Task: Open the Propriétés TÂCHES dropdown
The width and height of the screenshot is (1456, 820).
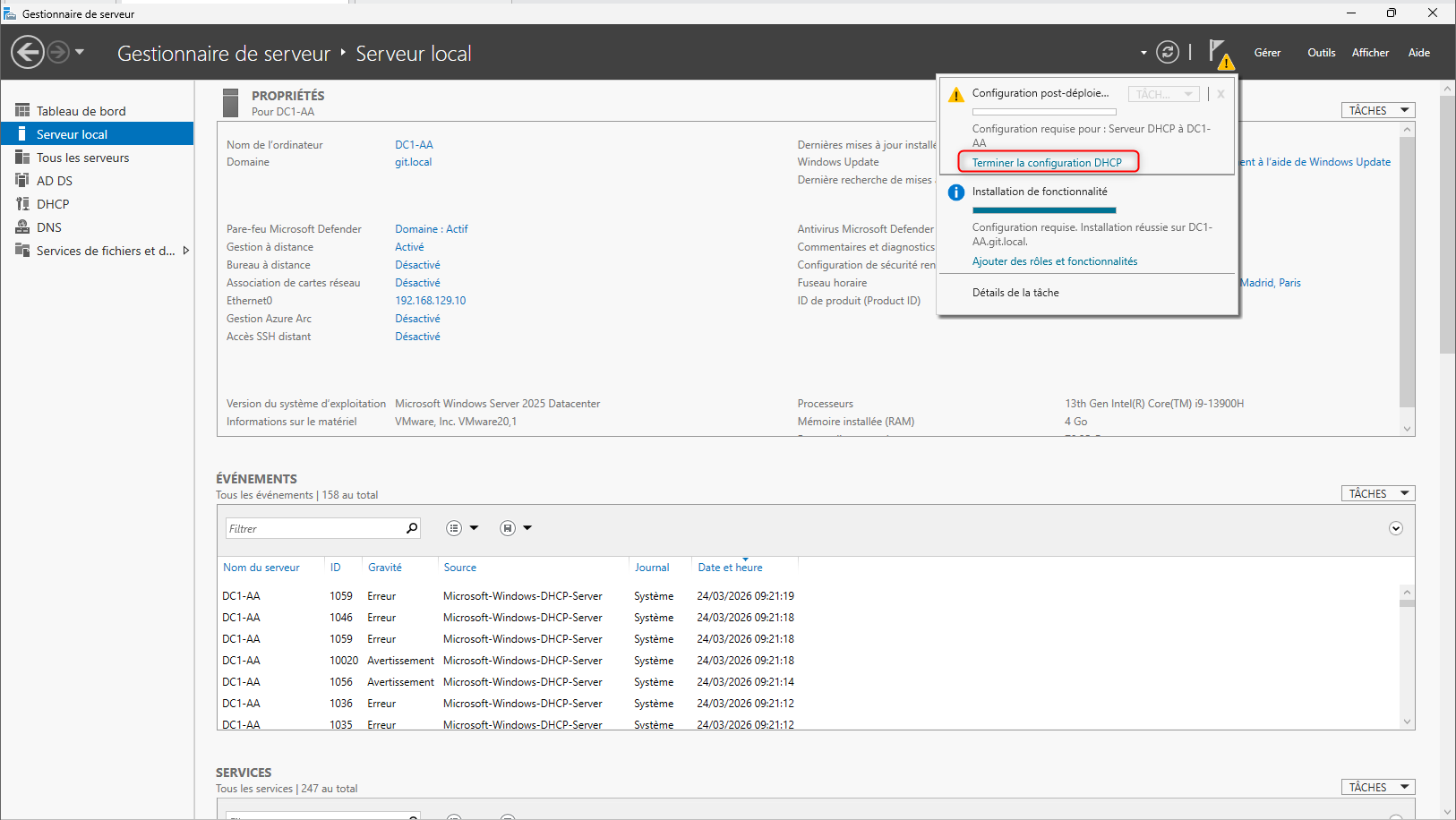Action: point(1378,110)
